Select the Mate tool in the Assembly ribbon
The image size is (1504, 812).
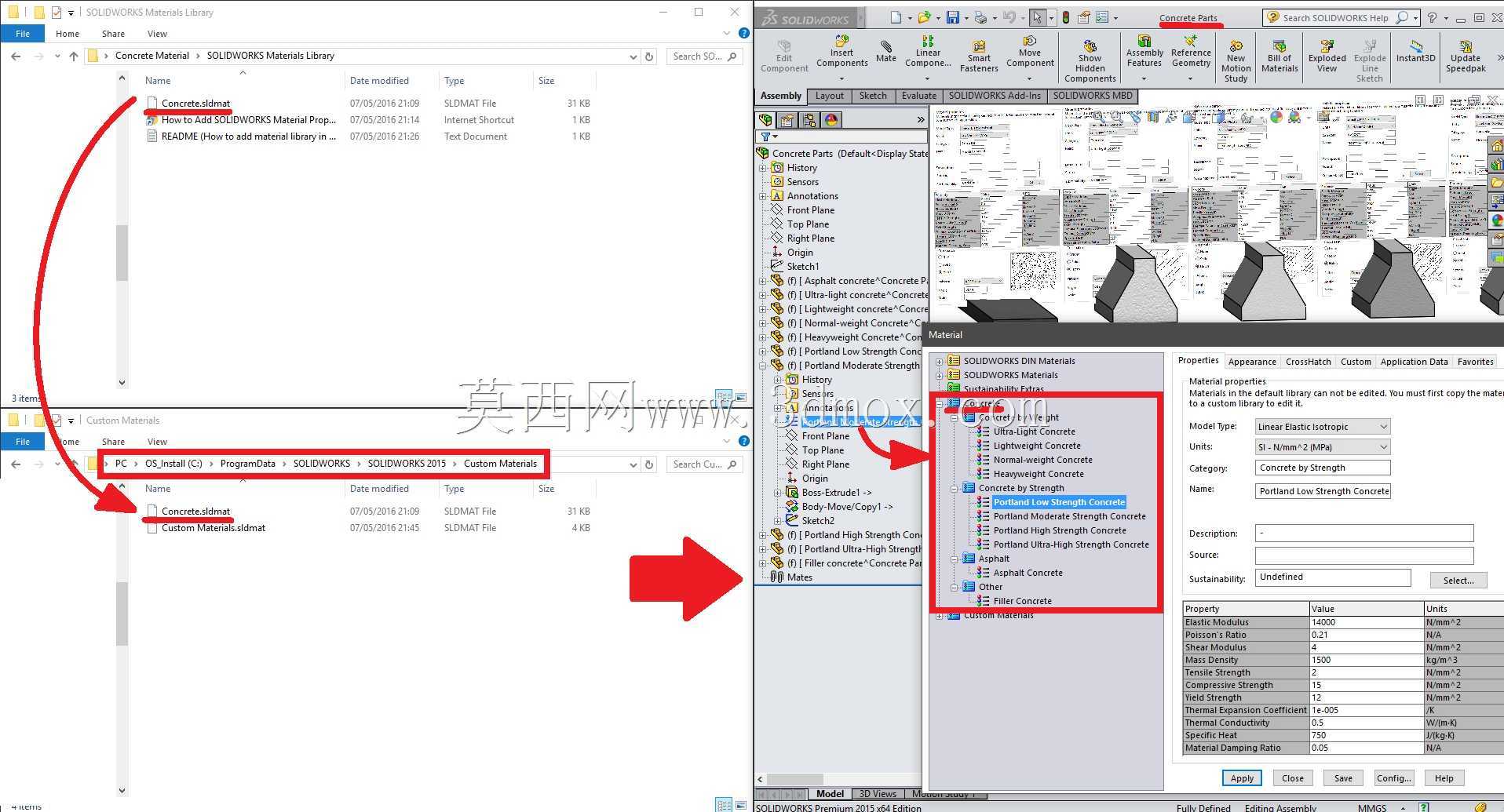pos(885,52)
